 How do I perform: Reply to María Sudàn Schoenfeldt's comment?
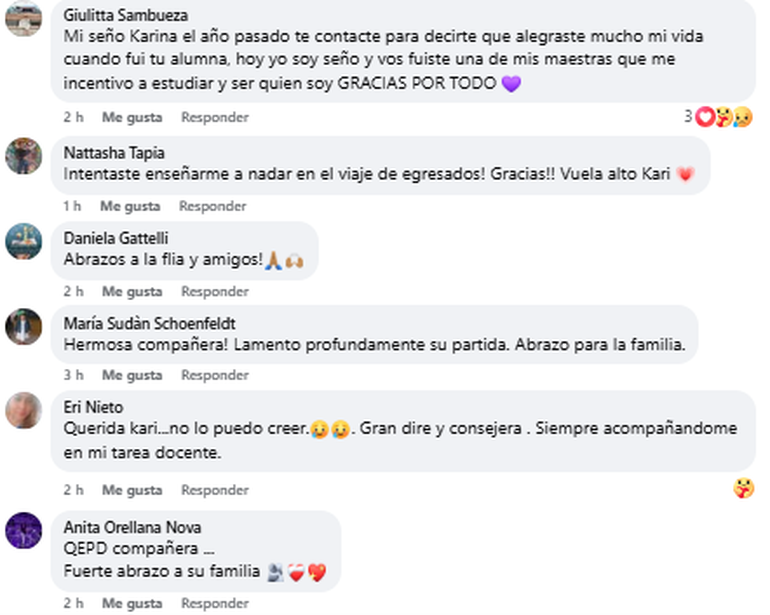tap(214, 376)
